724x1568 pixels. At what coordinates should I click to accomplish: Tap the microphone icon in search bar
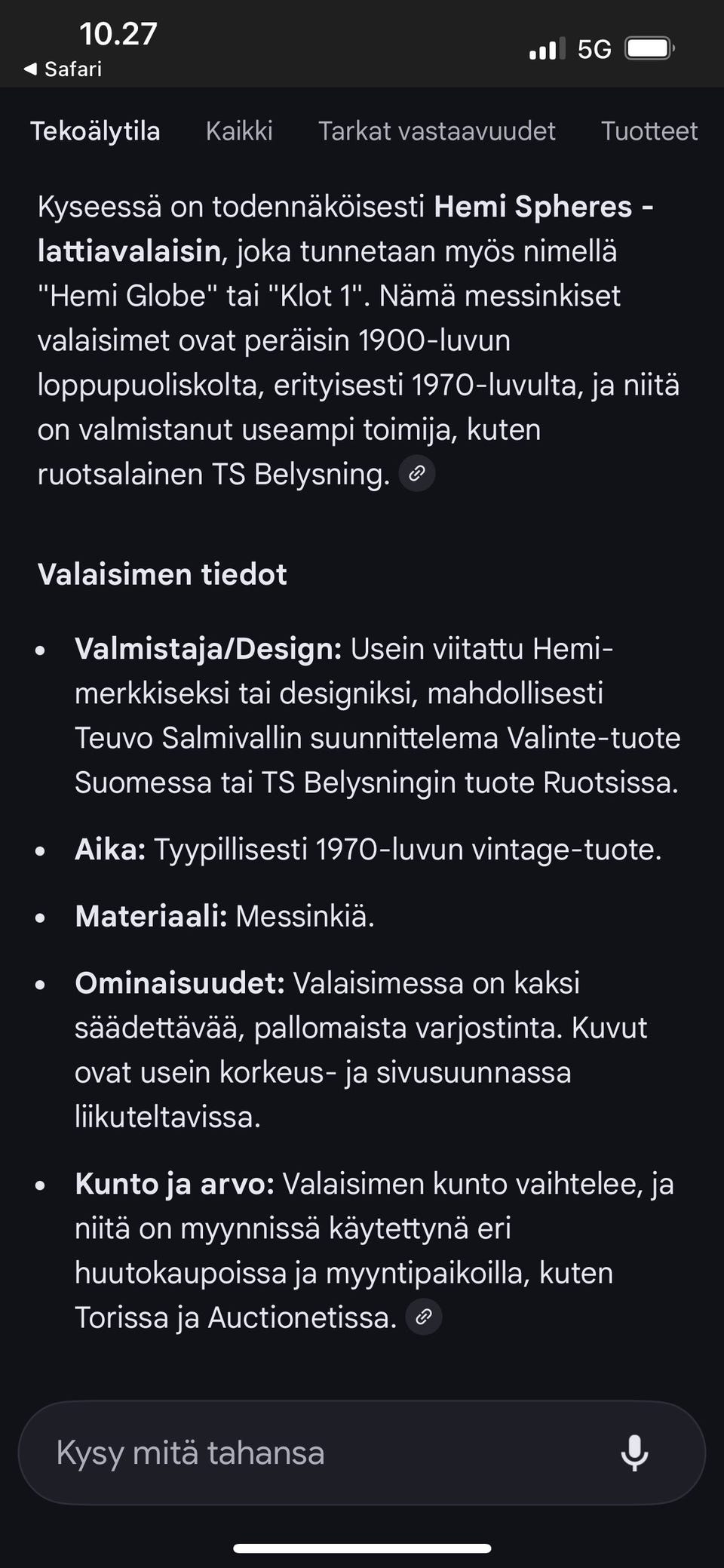636,1453
